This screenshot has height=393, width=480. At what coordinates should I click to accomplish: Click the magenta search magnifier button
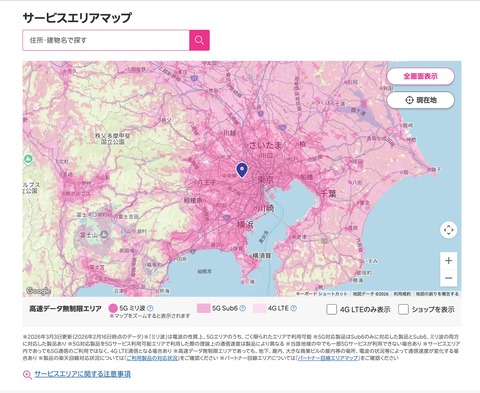pyautogui.click(x=199, y=40)
